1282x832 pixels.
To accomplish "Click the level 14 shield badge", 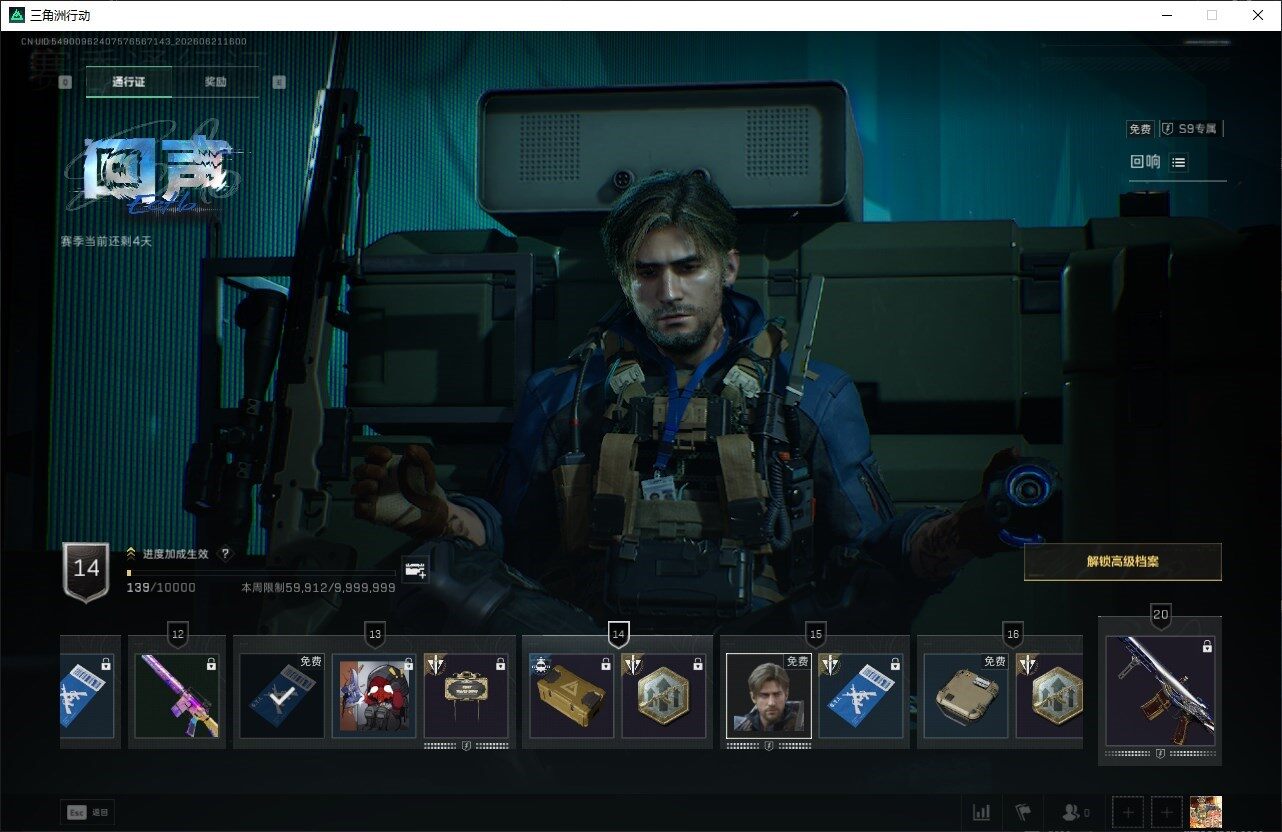I will (x=86, y=571).
